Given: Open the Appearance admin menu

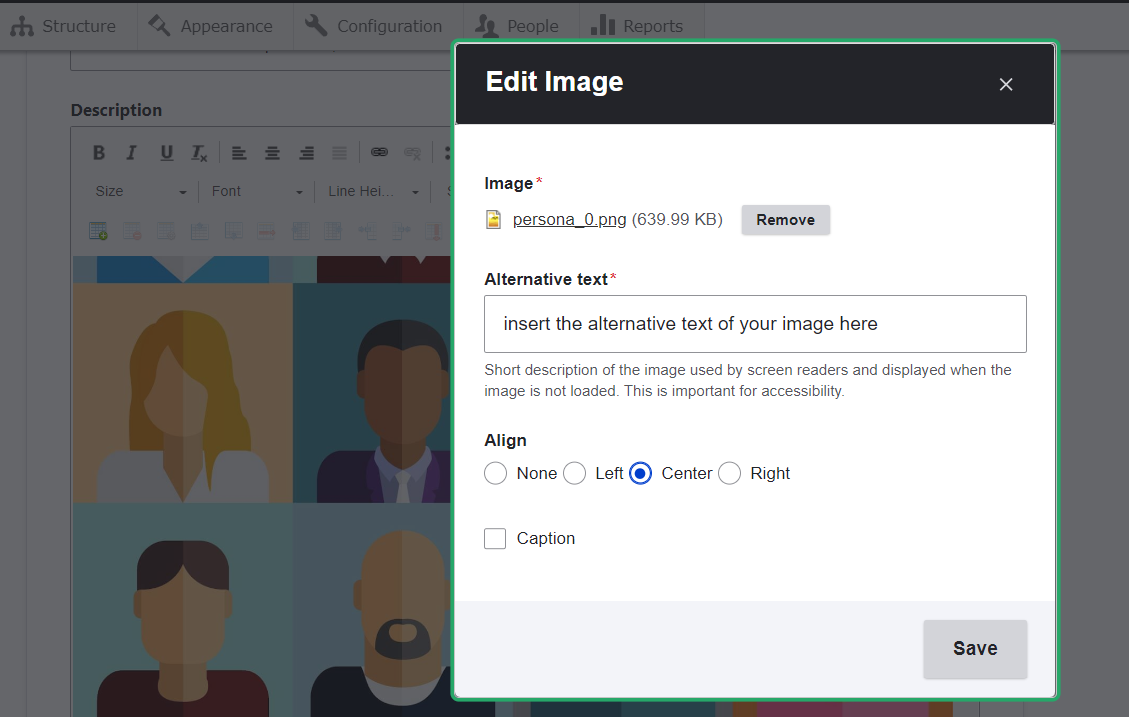Looking at the screenshot, I should 210,26.
